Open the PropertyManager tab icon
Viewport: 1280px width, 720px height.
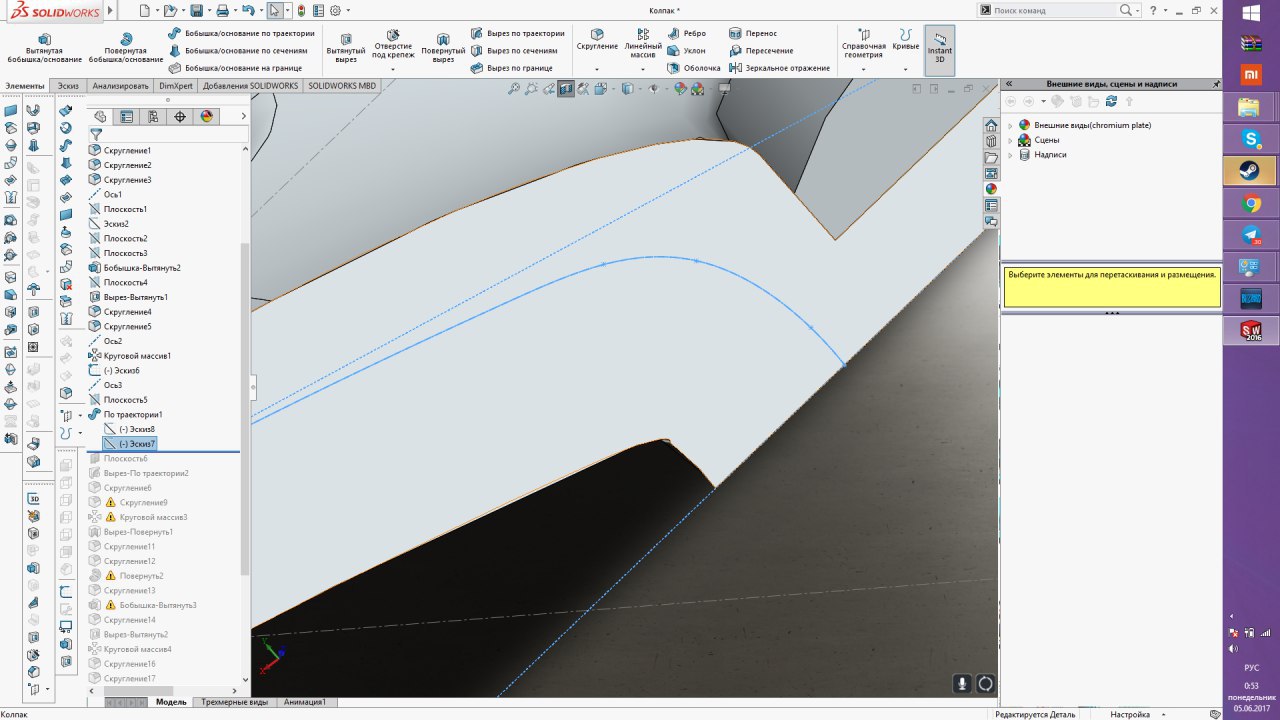point(127,116)
